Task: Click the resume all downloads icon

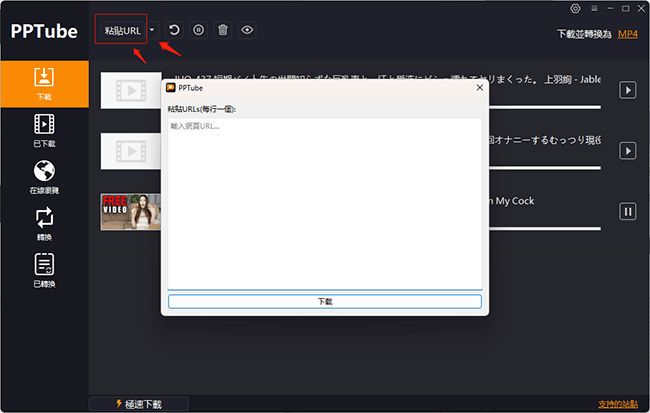Action: (174, 30)
